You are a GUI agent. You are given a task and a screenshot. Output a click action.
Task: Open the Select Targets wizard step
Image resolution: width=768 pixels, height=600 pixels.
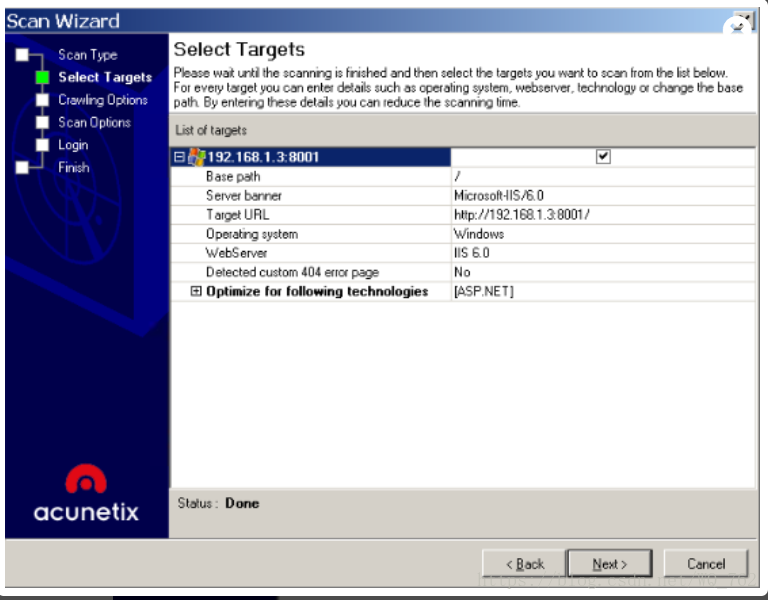(x=105, y=77)
